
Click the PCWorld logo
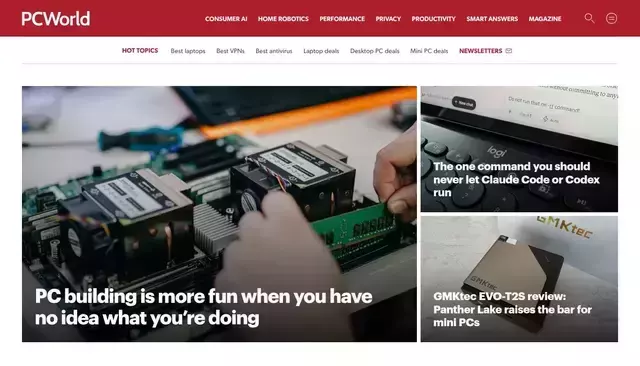56,19
